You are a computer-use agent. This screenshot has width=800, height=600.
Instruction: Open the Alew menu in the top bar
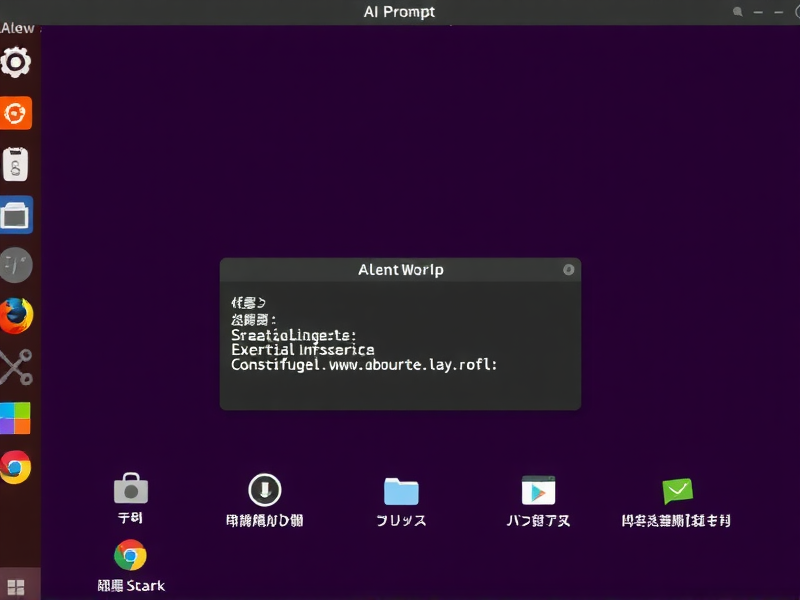coord(16,27)
